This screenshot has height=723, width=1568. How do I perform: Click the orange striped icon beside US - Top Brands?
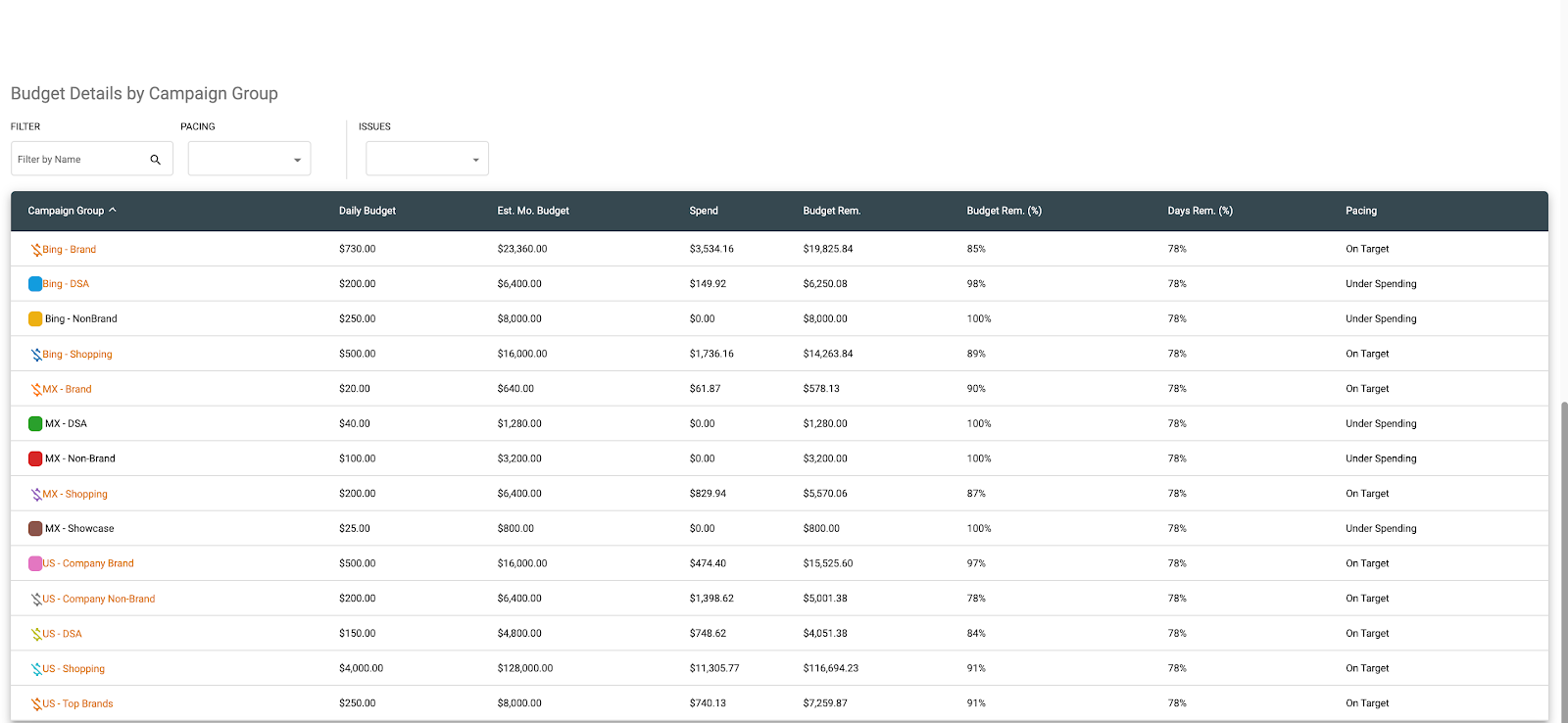click(x=36, y=704)
